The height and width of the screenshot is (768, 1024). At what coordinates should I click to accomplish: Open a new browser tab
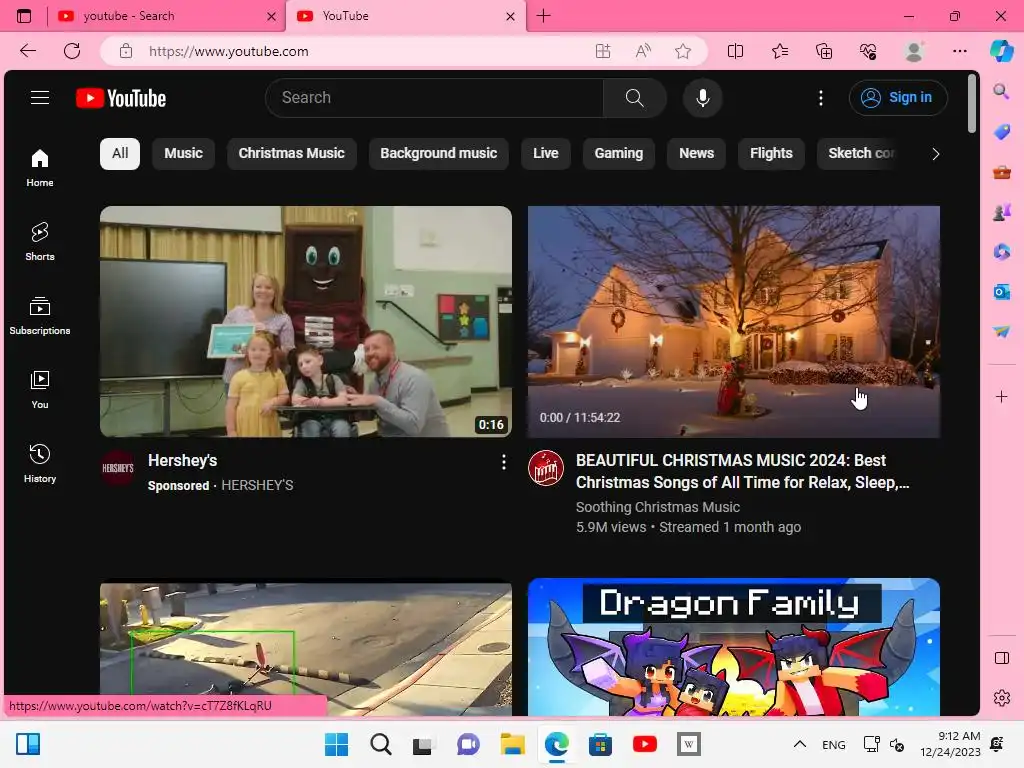543,16
